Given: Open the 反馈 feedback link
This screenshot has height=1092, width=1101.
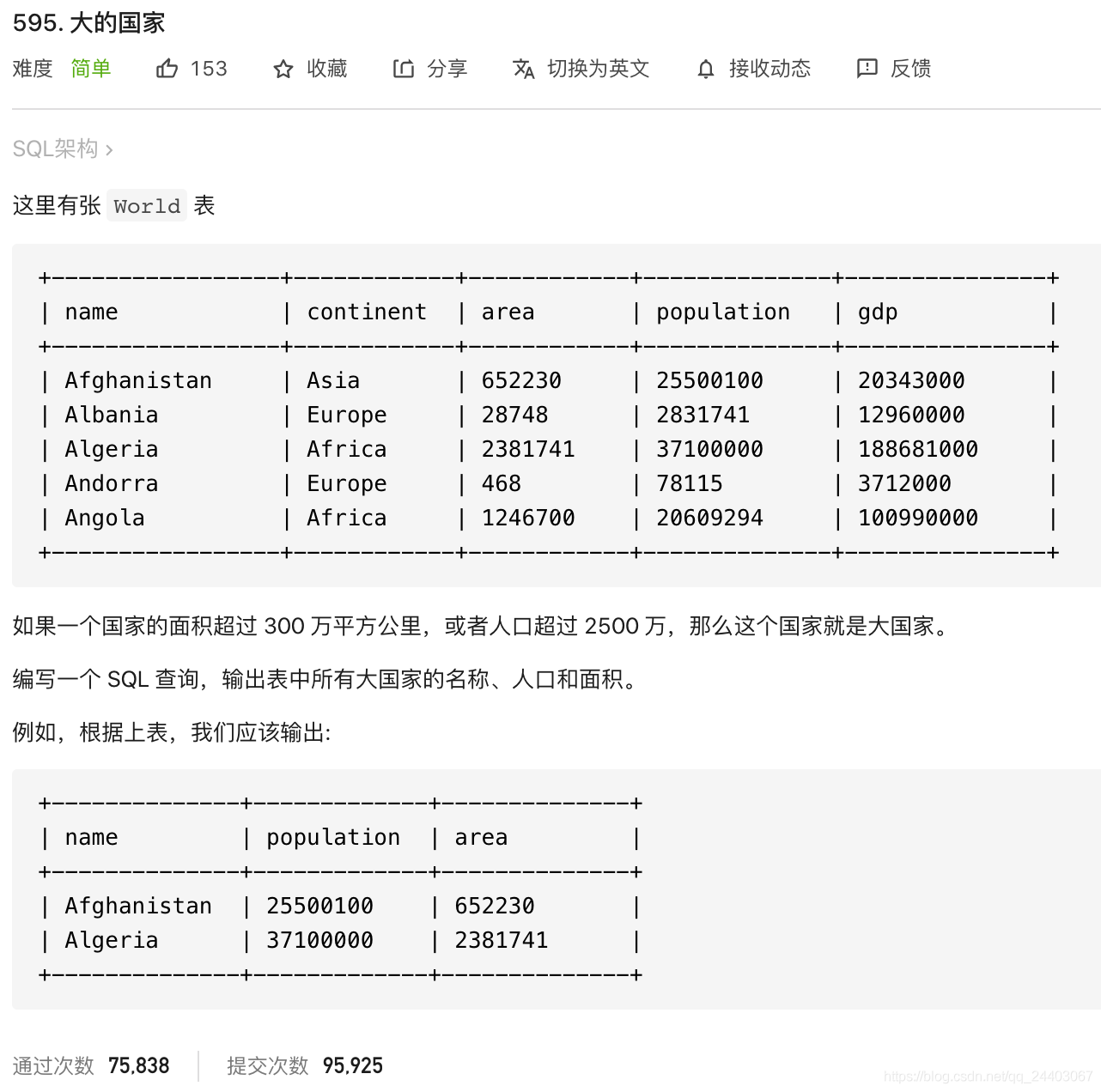Looking at the screenshot, I should pyautogui.click(x=911, y=69).
